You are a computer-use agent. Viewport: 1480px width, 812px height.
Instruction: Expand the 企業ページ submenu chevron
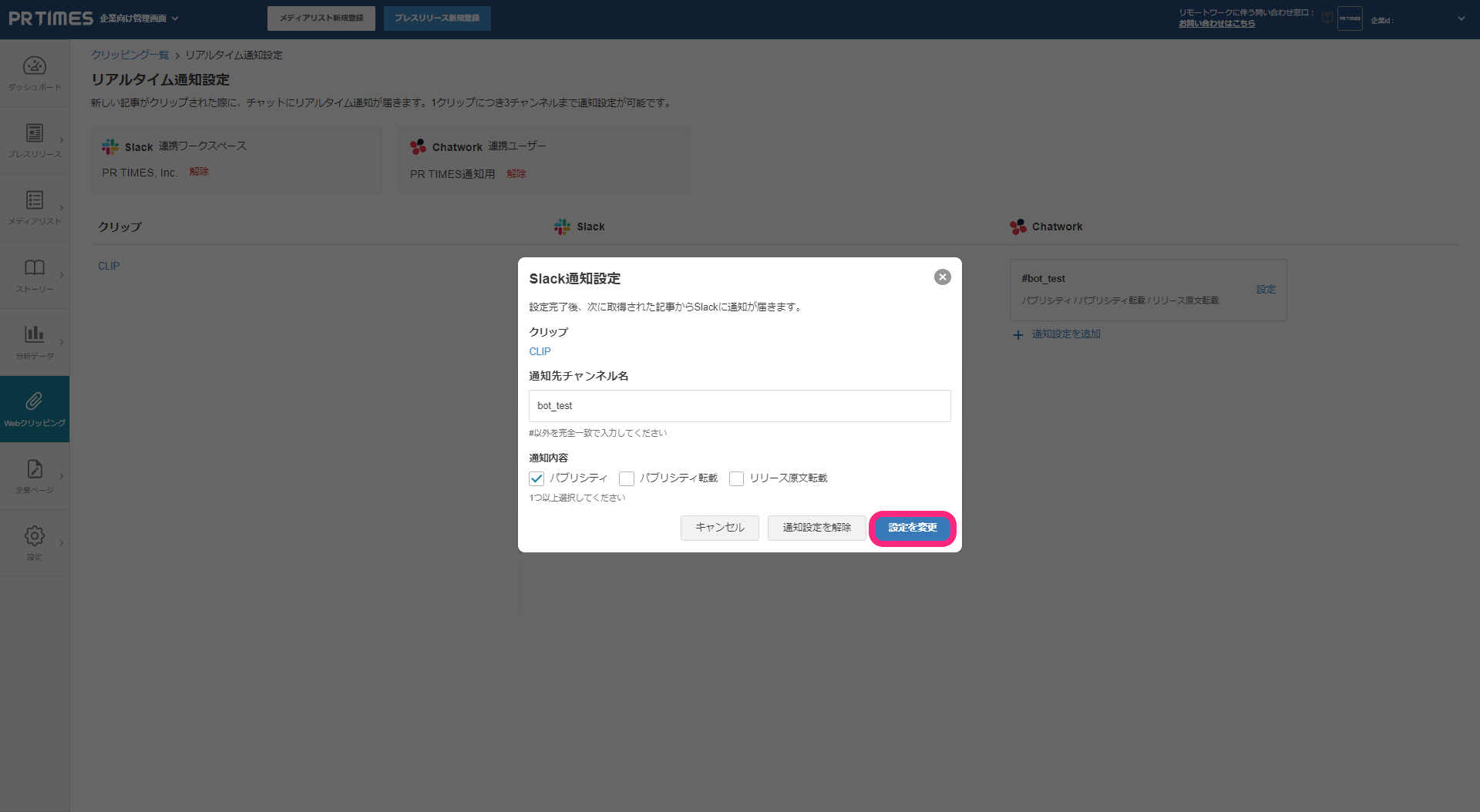pyautogui.click(x=62, y=476)
